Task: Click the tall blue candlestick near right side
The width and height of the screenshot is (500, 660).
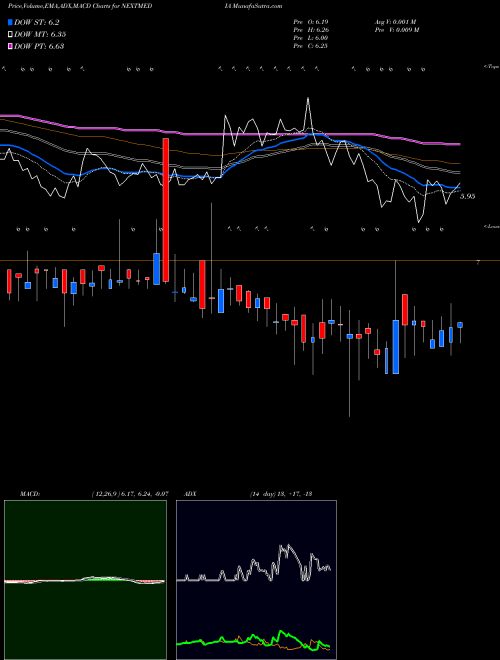Action: click(396, 347)
